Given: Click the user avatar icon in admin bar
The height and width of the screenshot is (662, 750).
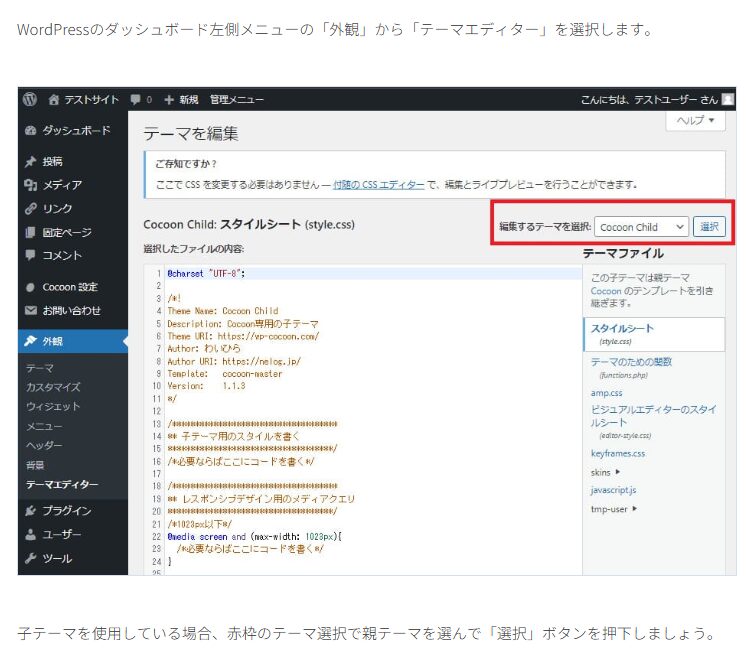Looking at the screenshot, I should pos(729,100).
